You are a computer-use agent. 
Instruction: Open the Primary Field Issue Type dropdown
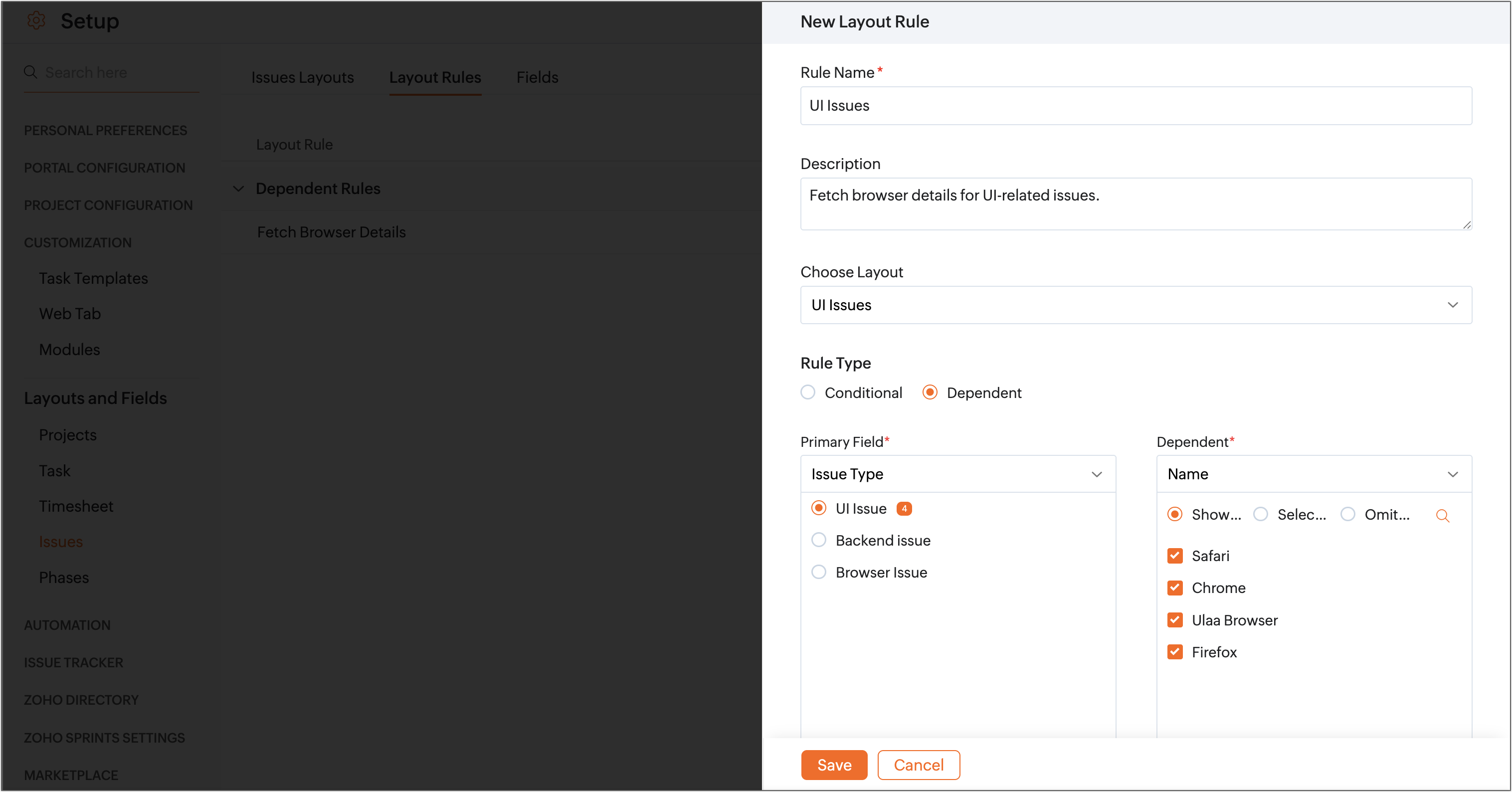(x=958, y=474)
